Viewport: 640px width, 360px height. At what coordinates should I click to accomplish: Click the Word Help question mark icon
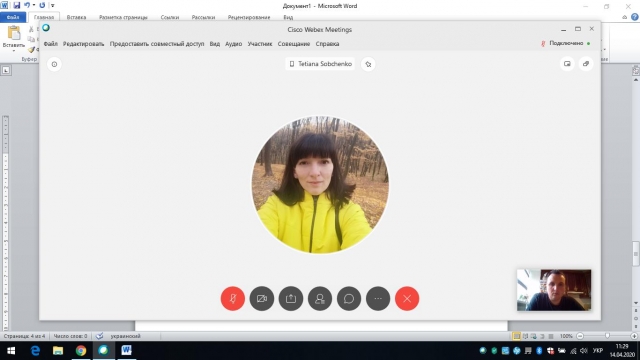click(635, 17)
